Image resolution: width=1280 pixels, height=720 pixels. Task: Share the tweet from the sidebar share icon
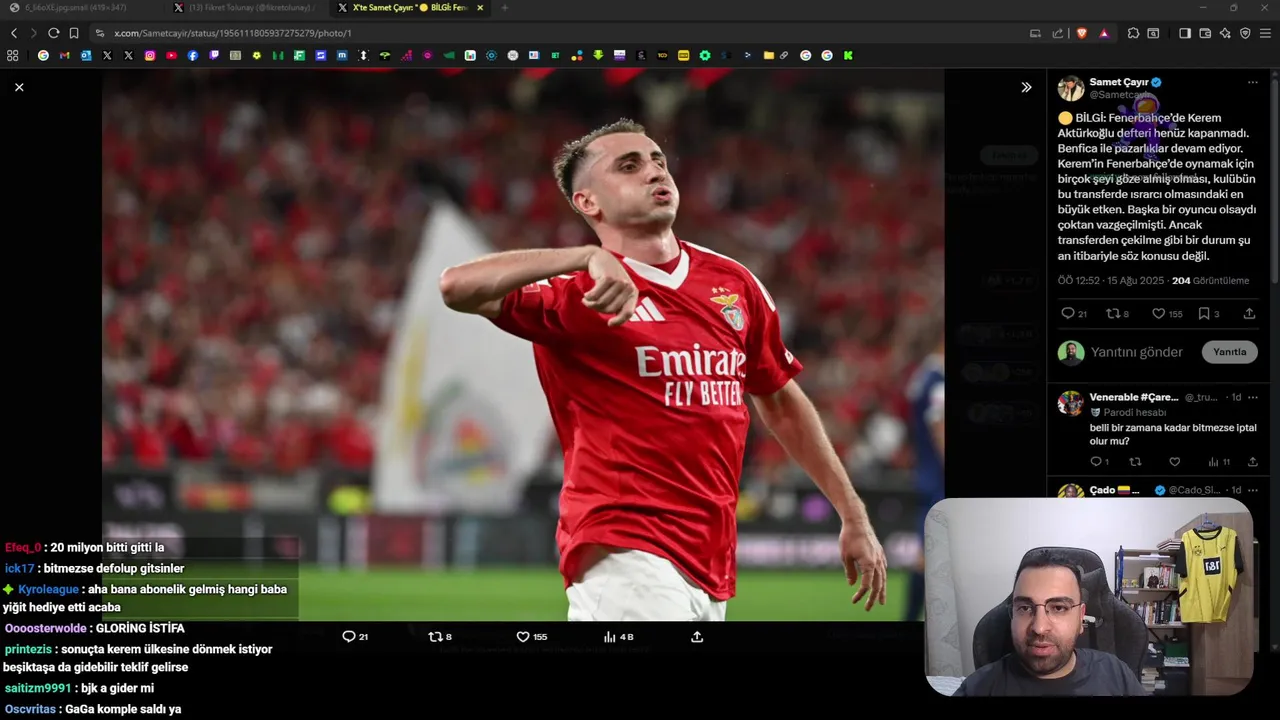pyautogui.click(x=1249, y=313)
